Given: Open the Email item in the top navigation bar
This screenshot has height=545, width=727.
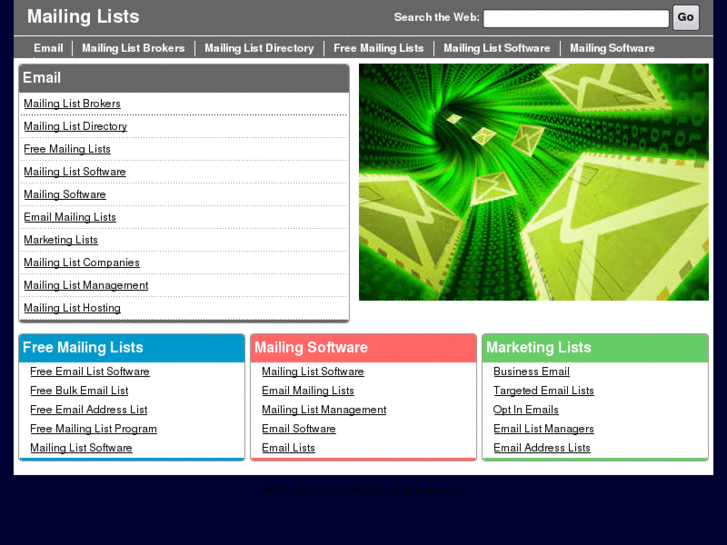Looking at the screenshot, I should tap(48, 48).
